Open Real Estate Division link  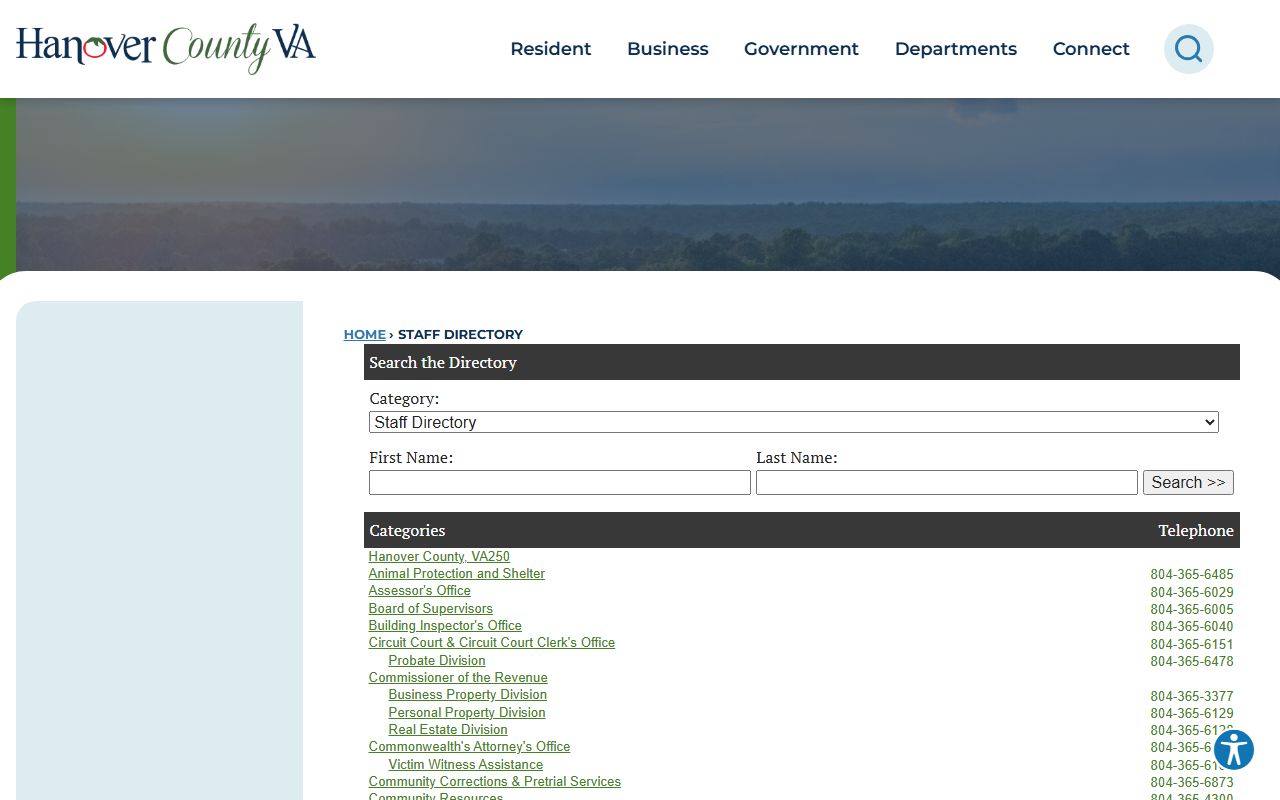tap(448, 729)
